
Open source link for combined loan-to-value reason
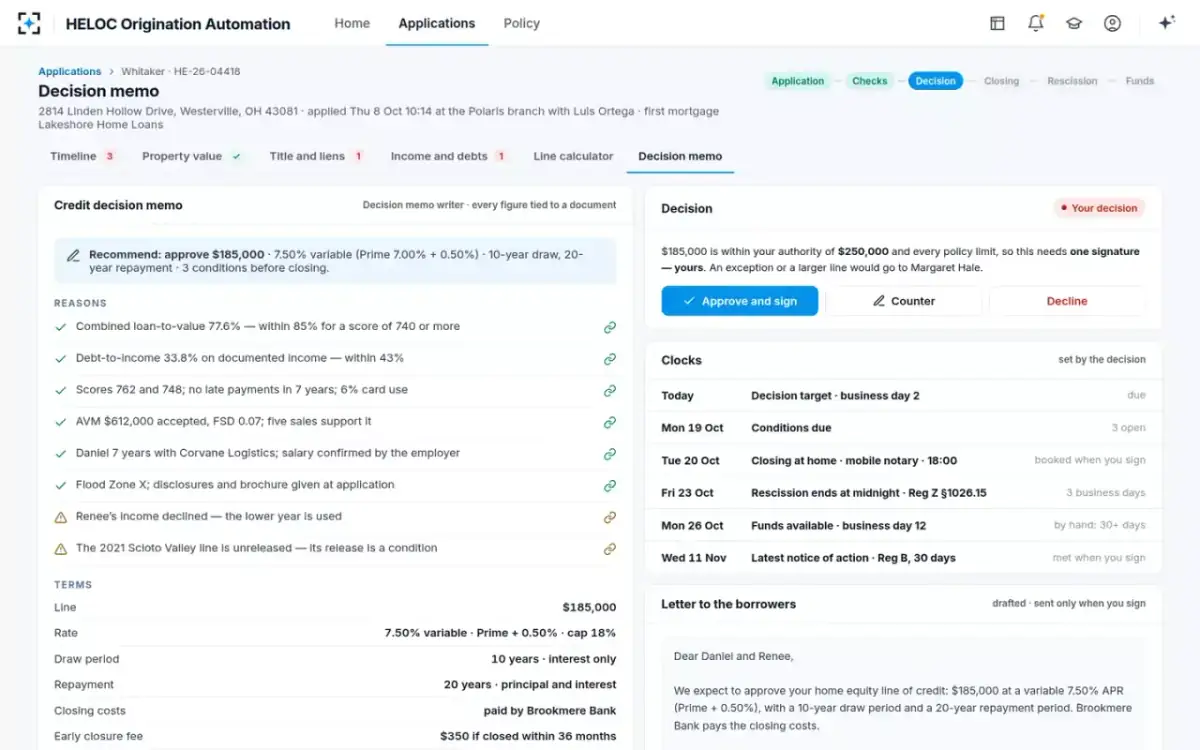(x=610, y=327)
